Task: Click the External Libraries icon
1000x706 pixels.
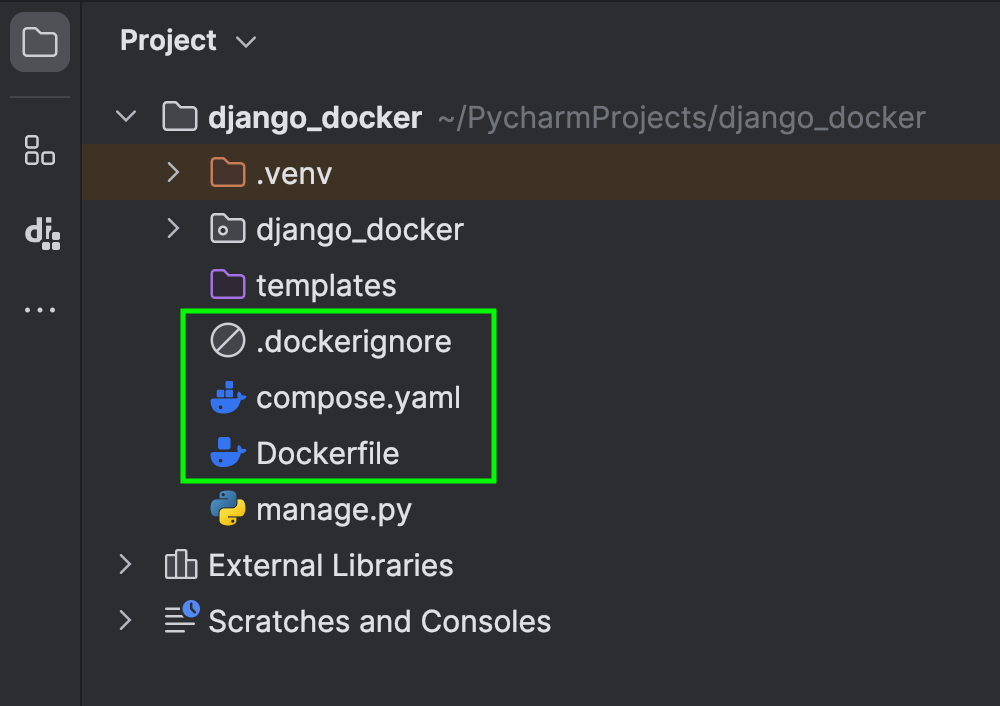Action: (x=180, y=565)
